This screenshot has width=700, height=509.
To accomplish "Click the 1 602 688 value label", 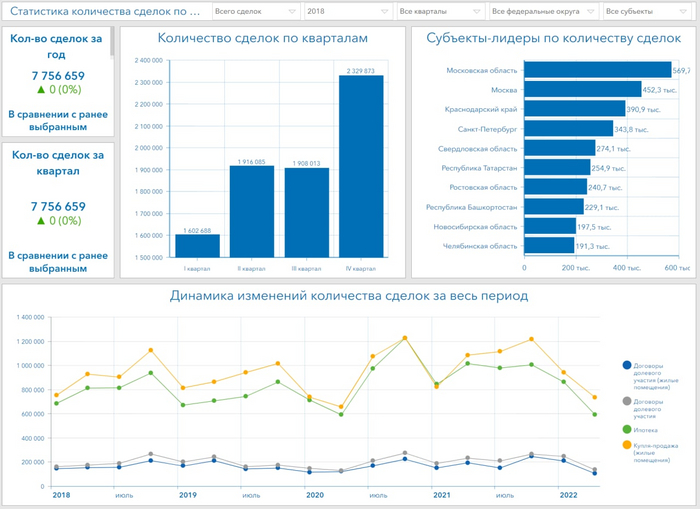I will 197,230.
